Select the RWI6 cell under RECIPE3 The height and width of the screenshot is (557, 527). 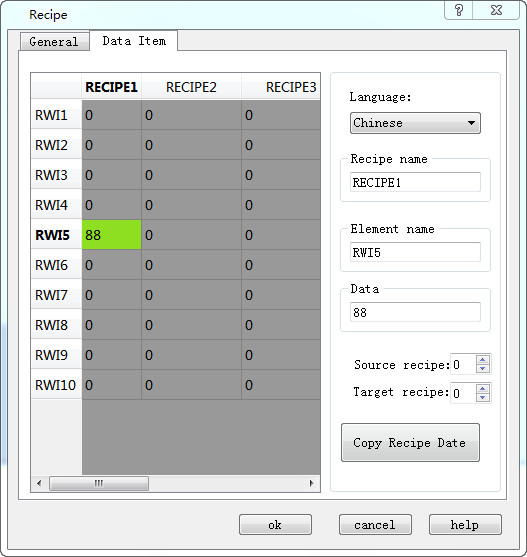coord(281,265)
